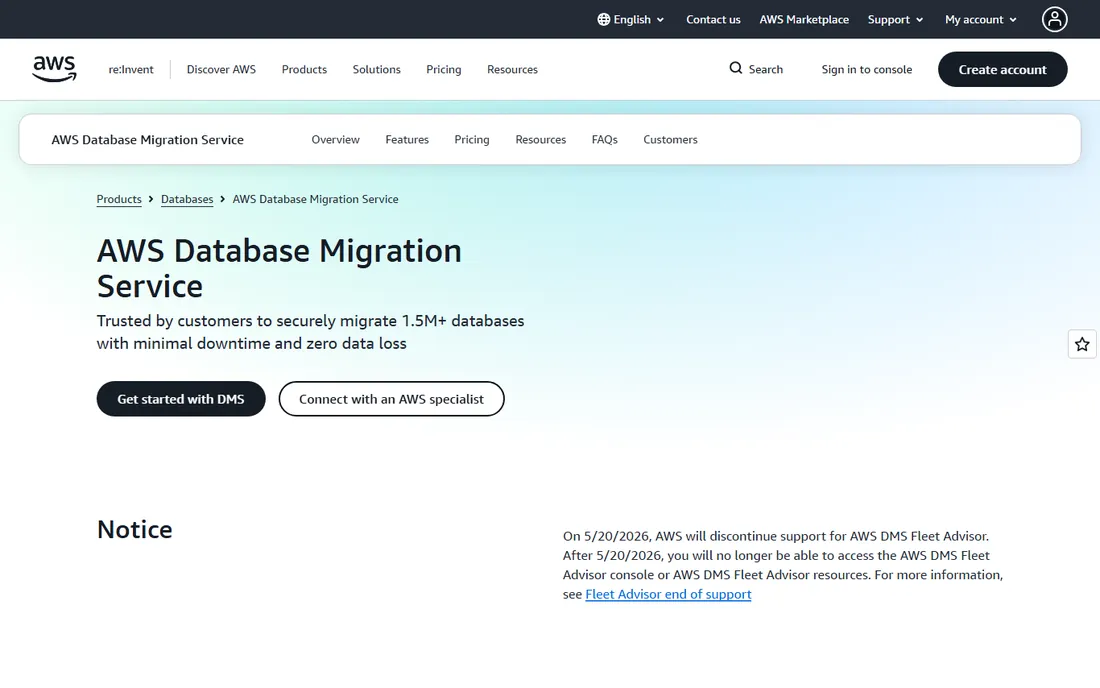1100x688 pixels.
Task: Open re:Invent in main navigation
Action: [x=130, y=69]
